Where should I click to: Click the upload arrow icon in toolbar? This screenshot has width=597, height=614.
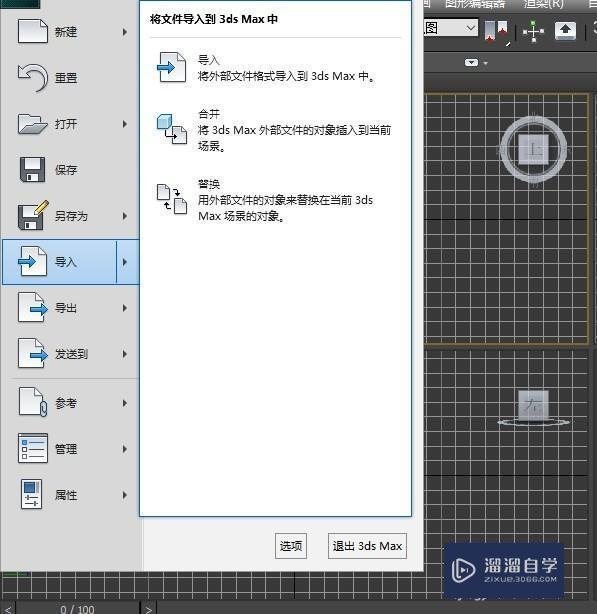565,31
